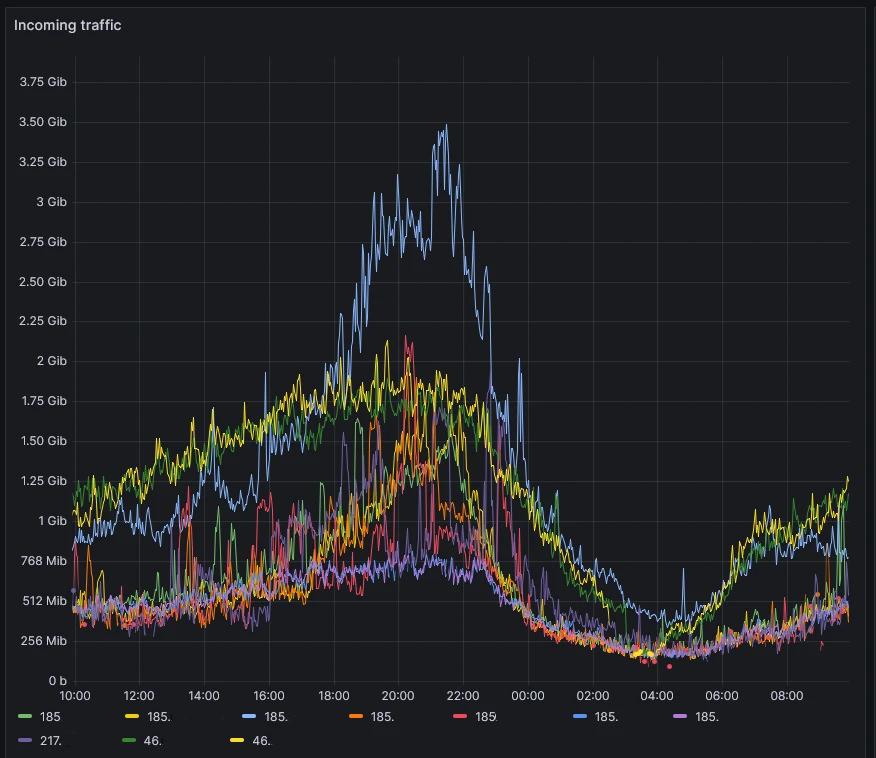Toggle the 46. series label beside yellow swatch
The height and width of the screenshot is (758, 876).
(261, 741)
